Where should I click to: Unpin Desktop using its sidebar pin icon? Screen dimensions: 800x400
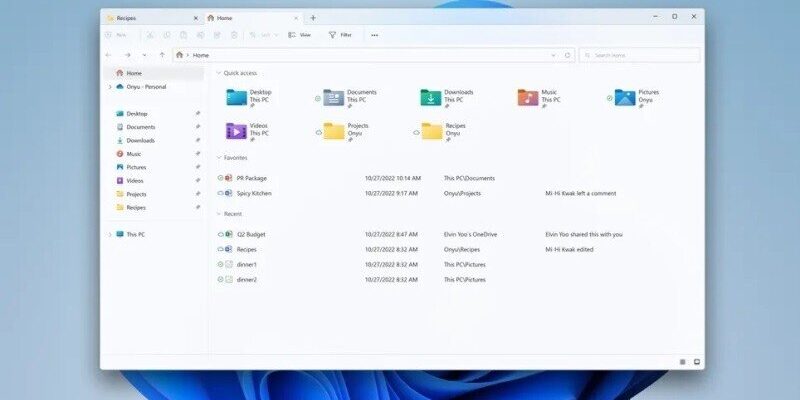tap(198, 114)
